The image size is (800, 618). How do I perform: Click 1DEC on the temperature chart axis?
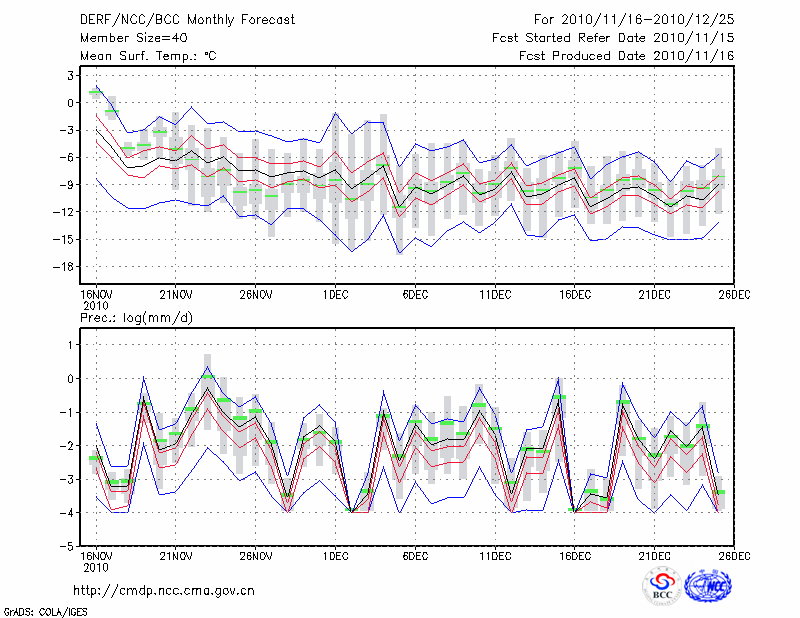[x=335, y=294]
